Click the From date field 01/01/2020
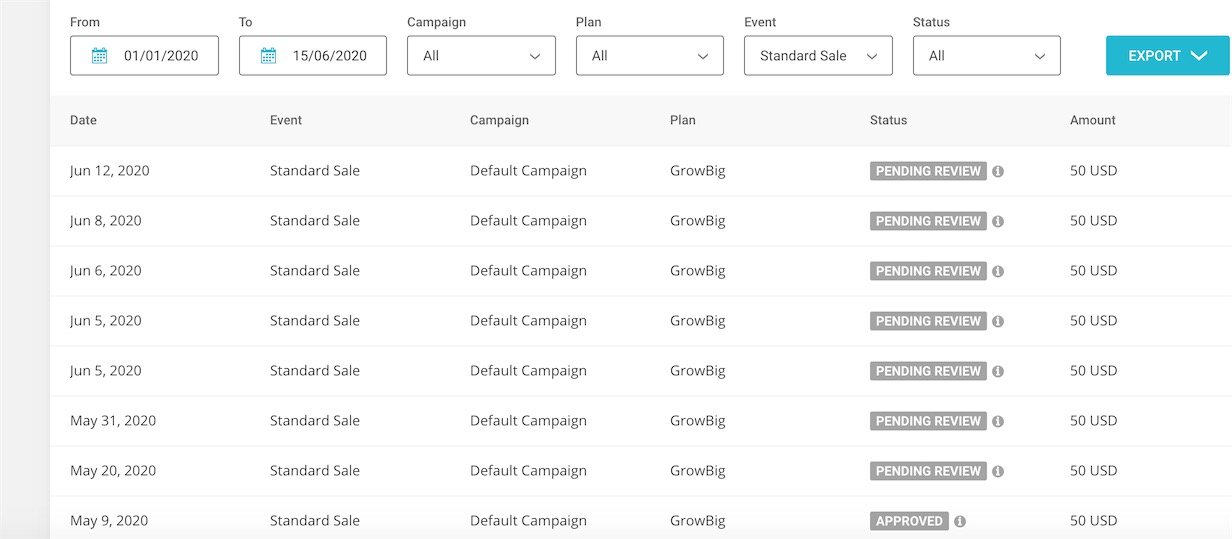1232x539 pixels. [160, 56]
